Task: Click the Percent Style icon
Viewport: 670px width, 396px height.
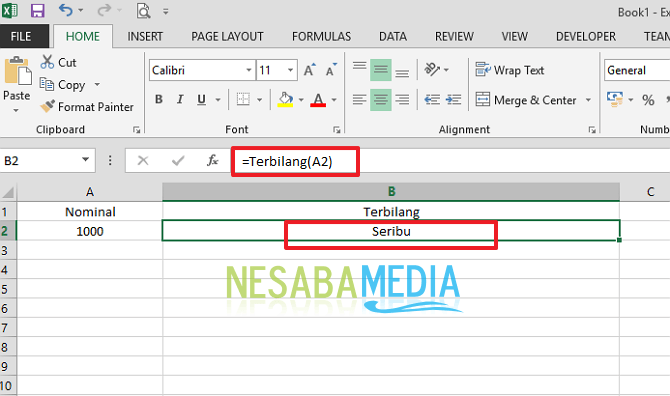Action: [648, 100]
